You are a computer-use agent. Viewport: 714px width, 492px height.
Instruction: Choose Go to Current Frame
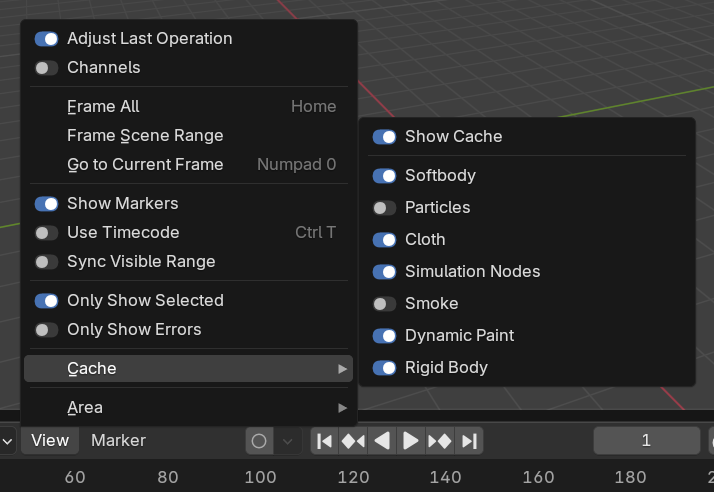click(189, 164)
